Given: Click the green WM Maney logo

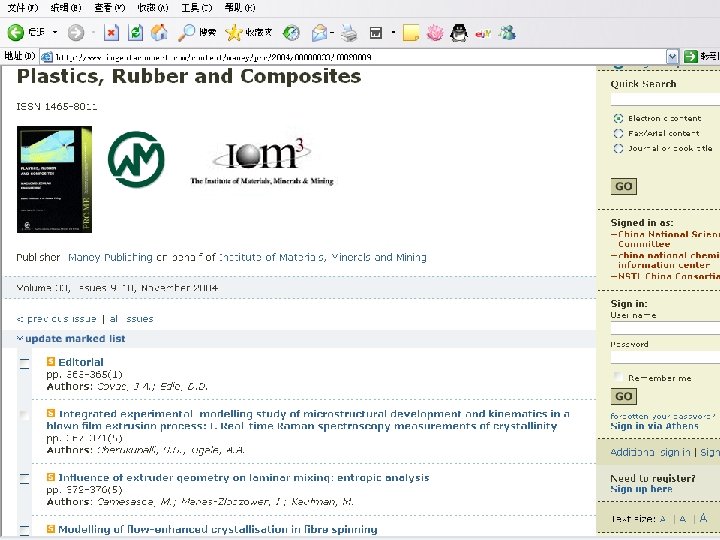Looking at the screenshot, I should pos(136,159).
